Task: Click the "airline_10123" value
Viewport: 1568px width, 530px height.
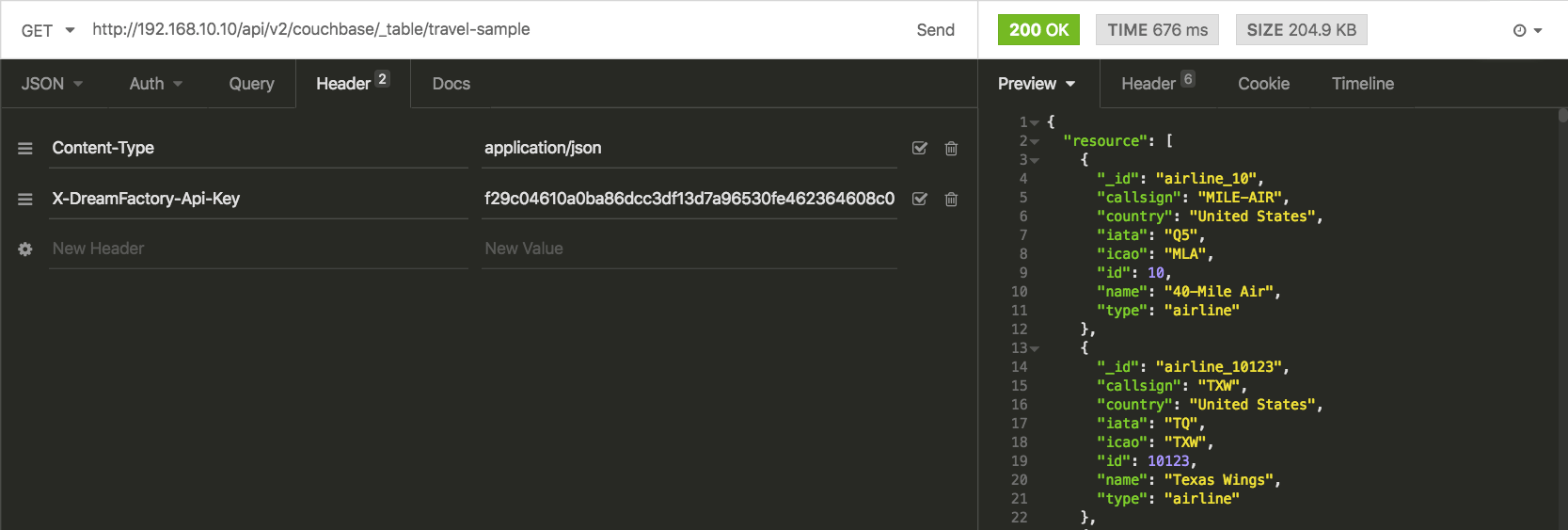Action: (1218, 367)
